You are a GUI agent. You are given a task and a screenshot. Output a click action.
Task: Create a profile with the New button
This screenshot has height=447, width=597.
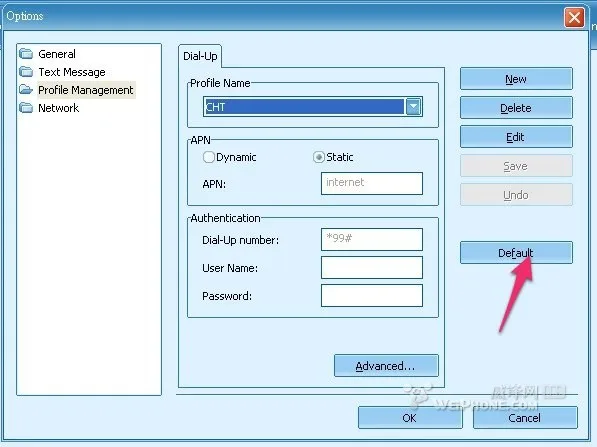(x=516, y=79)
